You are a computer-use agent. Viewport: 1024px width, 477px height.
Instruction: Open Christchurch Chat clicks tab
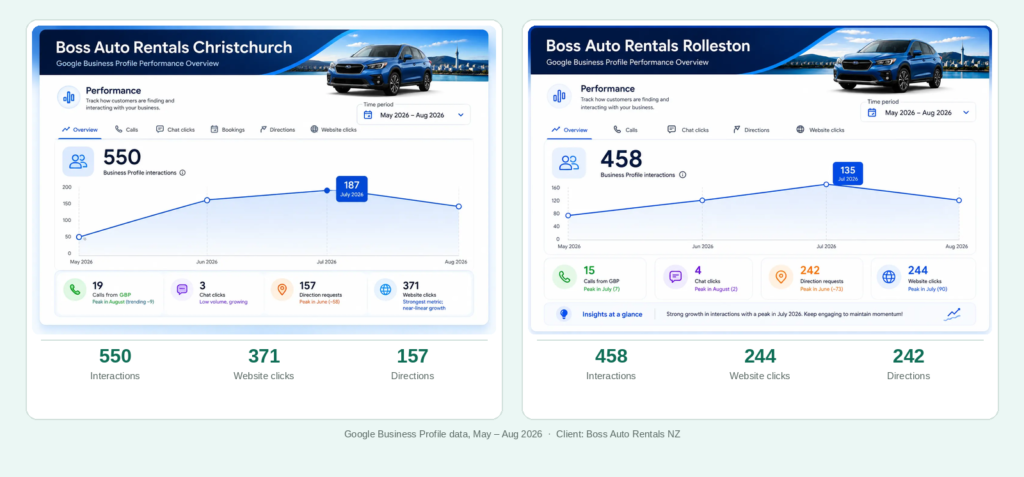pos(176,129)
